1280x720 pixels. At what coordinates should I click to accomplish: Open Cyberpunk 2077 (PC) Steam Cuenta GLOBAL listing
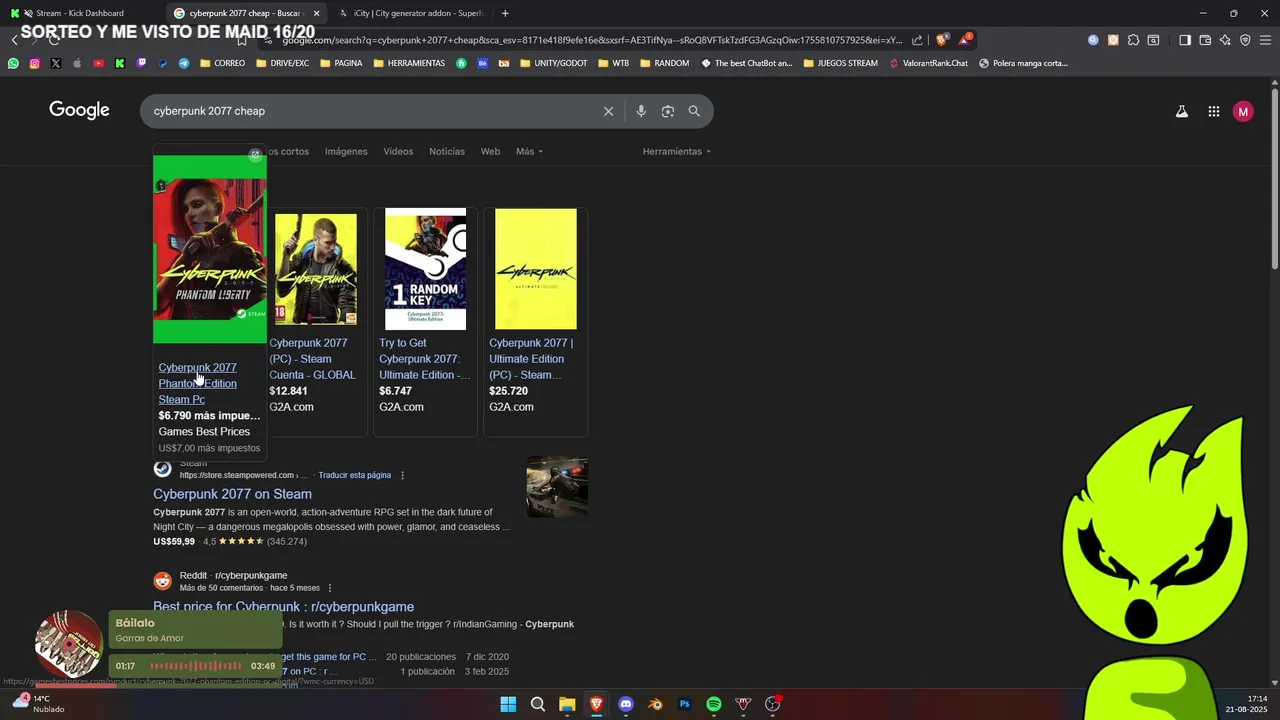click(312, 359)
